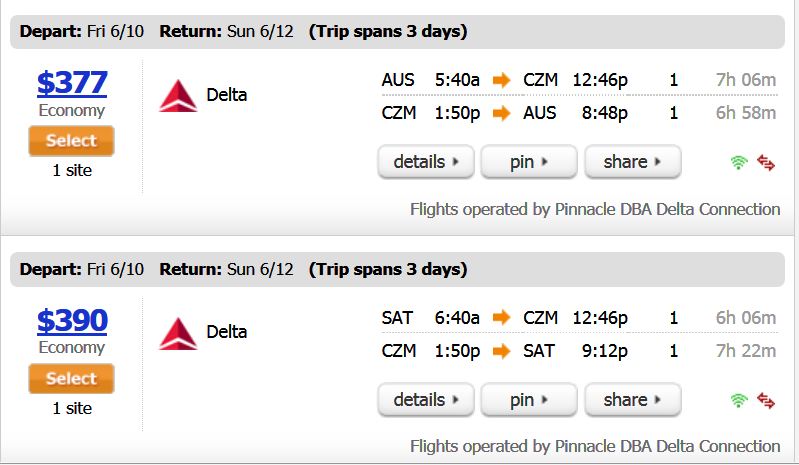
Task: Click orange arrow between CZM 1:50p and SAT
Action: click(501, 351)
